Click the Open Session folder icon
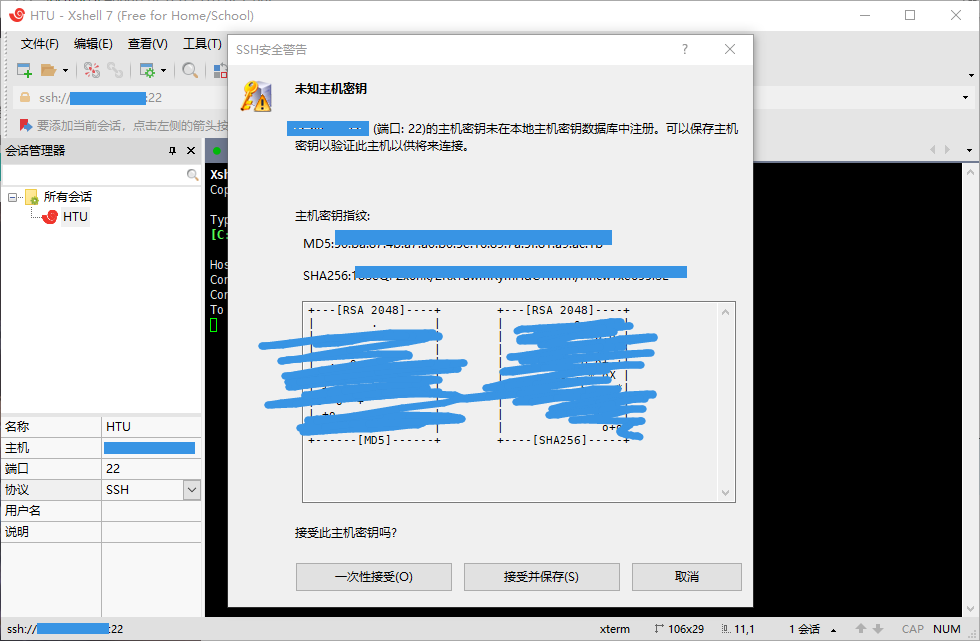The height and width of the screenshot is (641, 980). 48,70
